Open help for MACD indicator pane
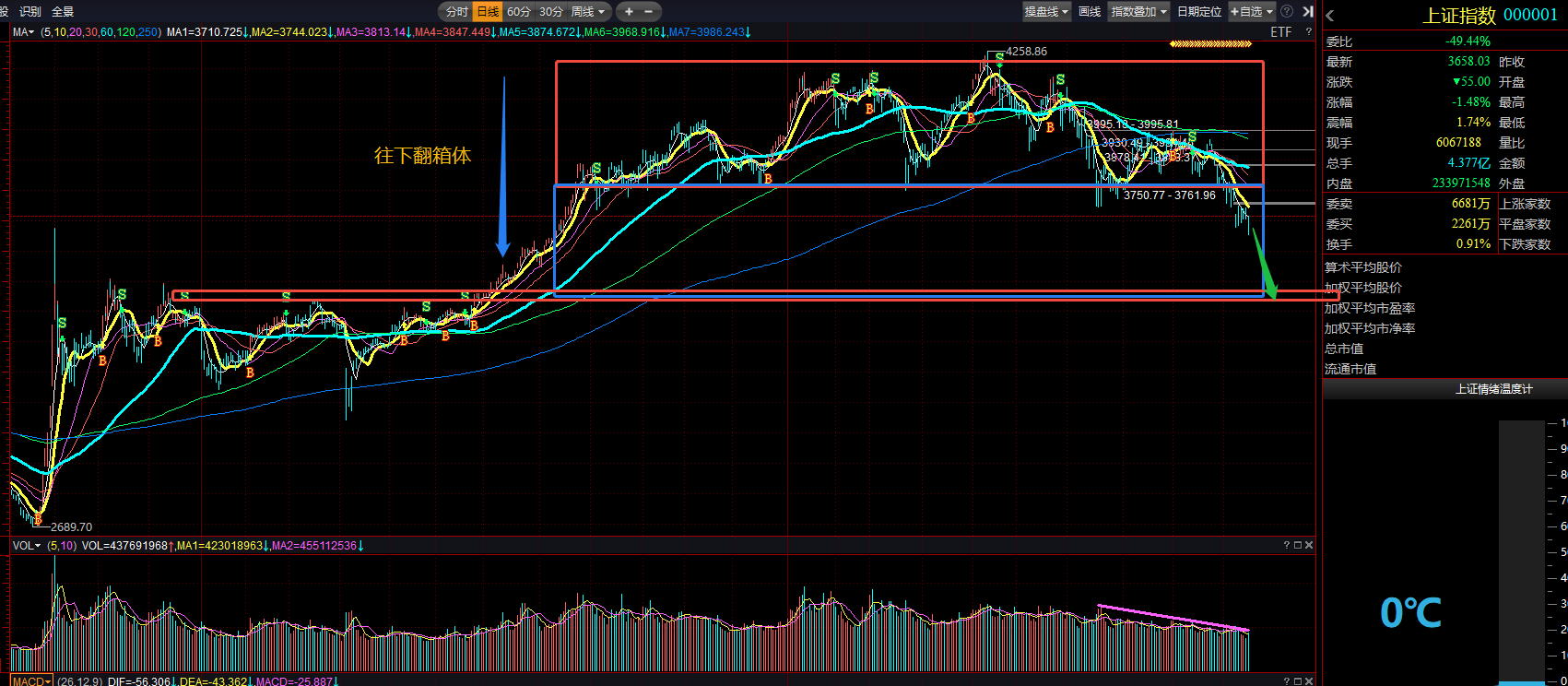1568x686 pixels. 1287,681
